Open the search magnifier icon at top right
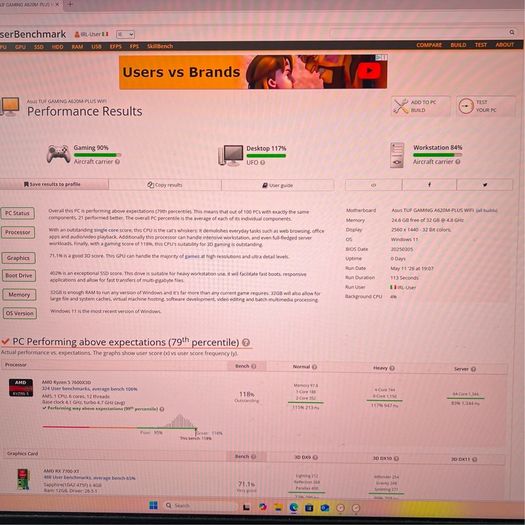 pyautogui.click(x=512, y=32)
